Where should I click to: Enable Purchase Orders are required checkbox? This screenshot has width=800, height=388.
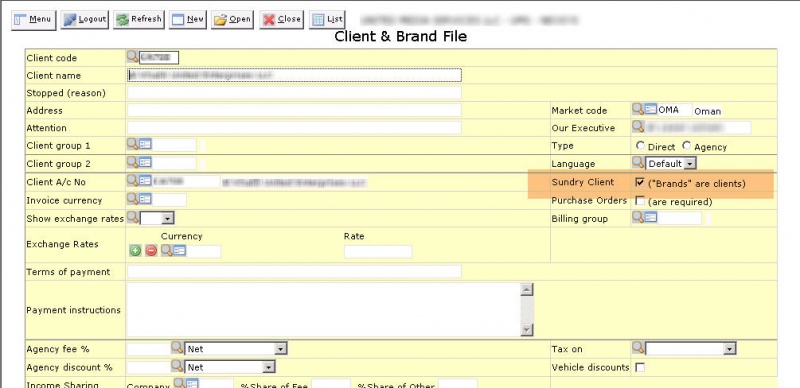(x=640, y=201)
